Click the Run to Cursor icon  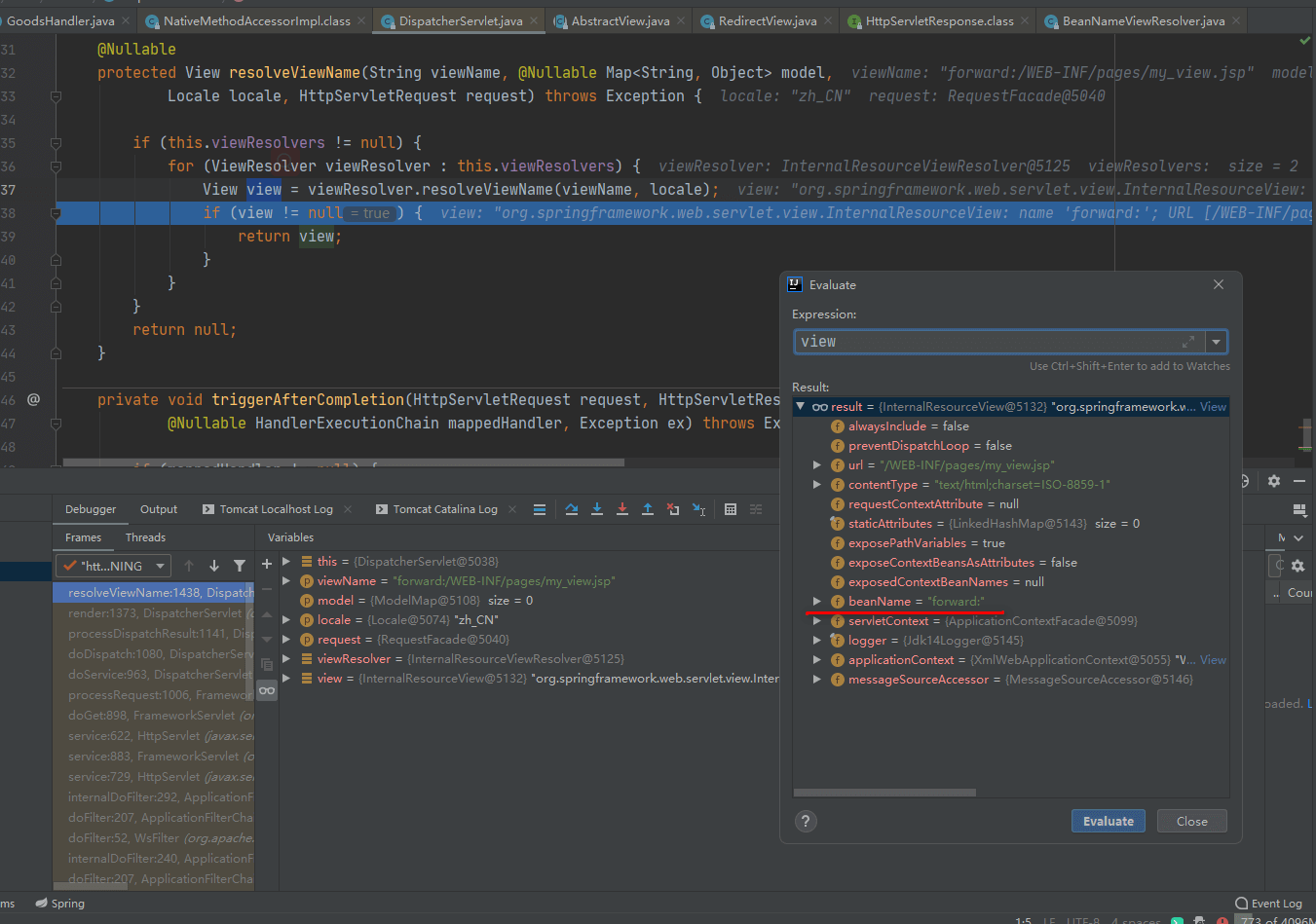point(698,509)
